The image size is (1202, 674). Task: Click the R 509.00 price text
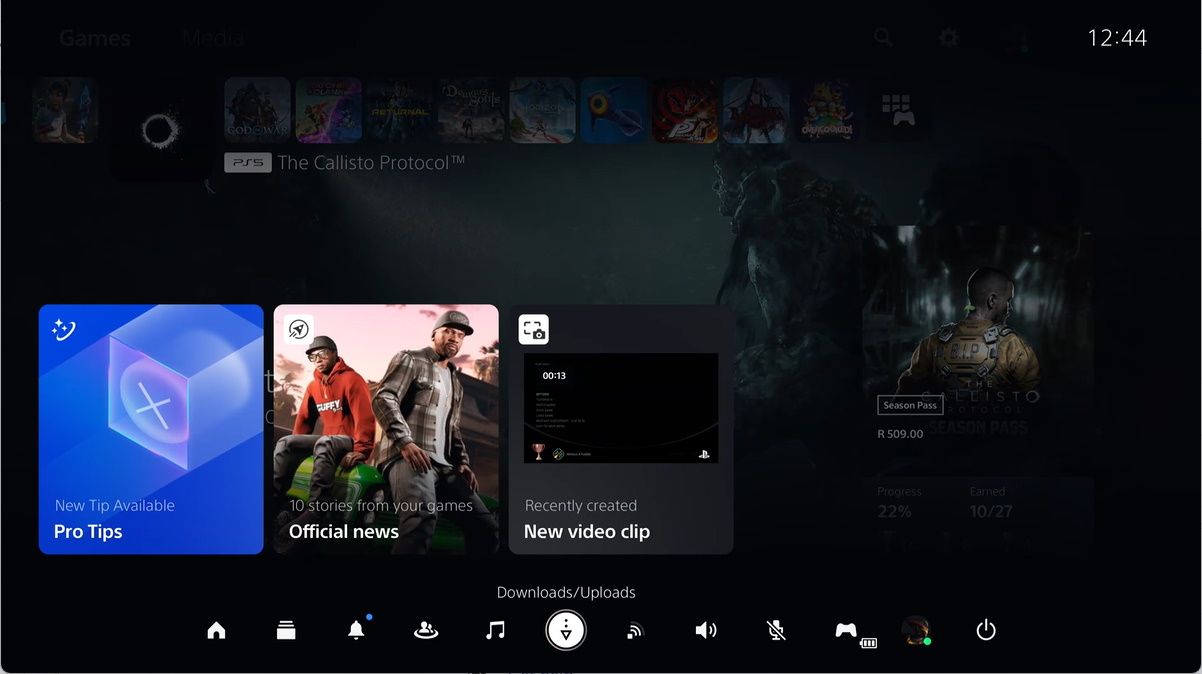[900, 434]
